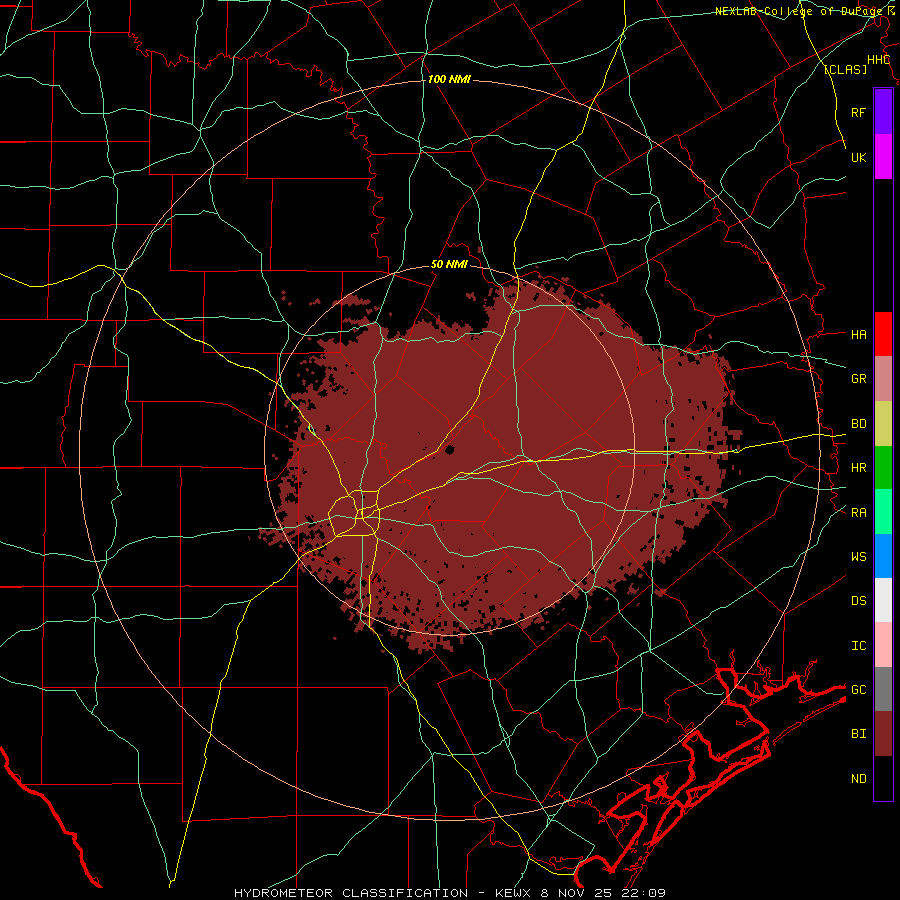
Task: Click the RA legend label
Action: coord(859,512)
